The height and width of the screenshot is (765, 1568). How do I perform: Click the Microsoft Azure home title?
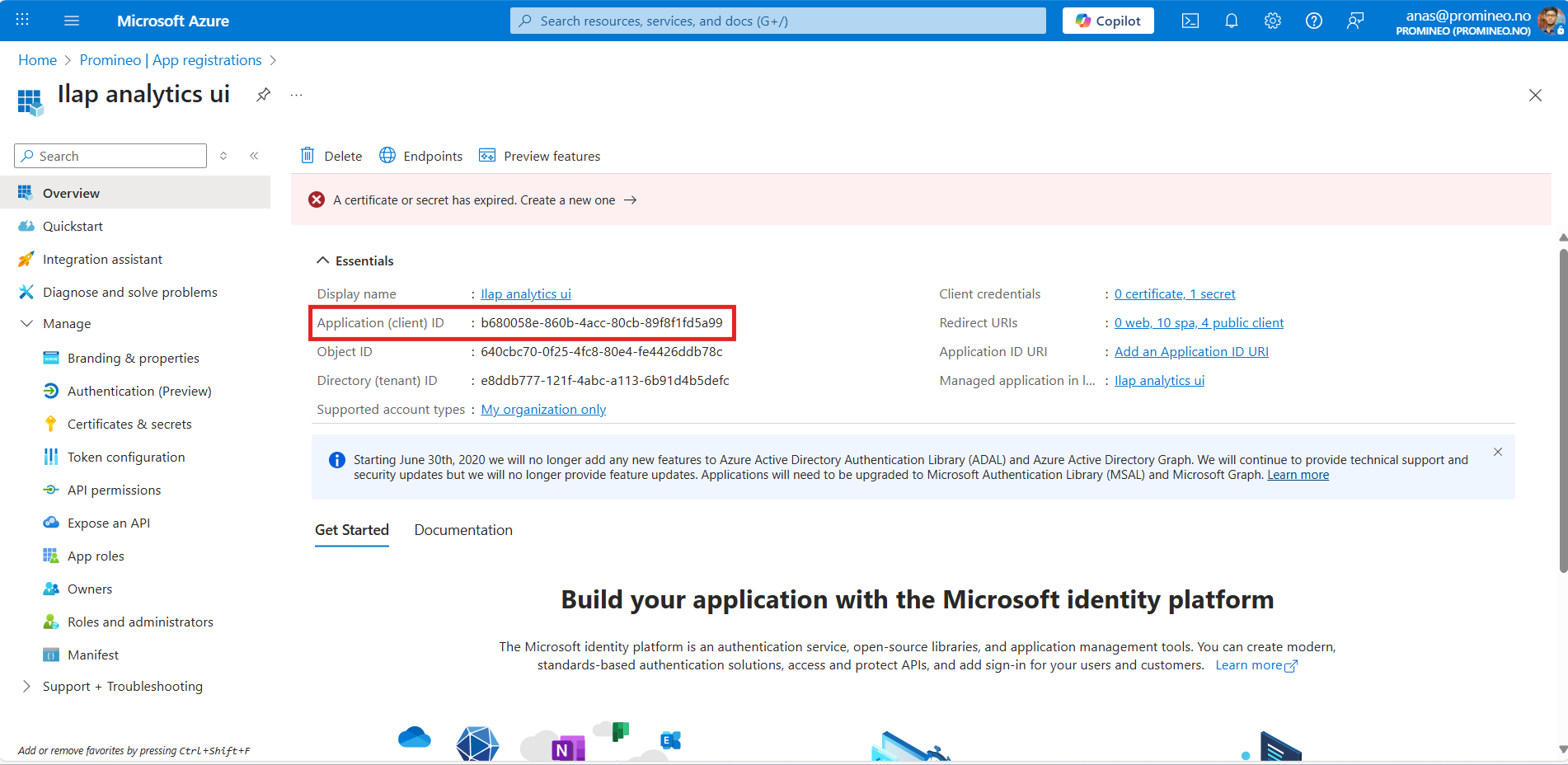[x=173, y=21]
